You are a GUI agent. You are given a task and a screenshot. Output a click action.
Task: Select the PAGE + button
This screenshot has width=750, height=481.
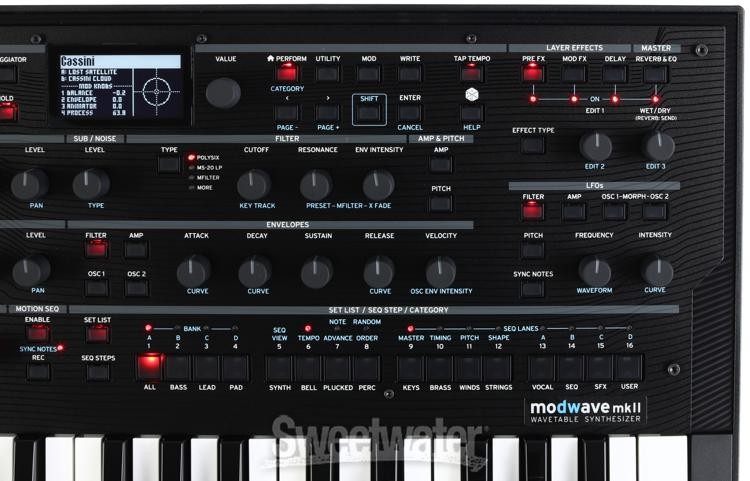(328, 113)
